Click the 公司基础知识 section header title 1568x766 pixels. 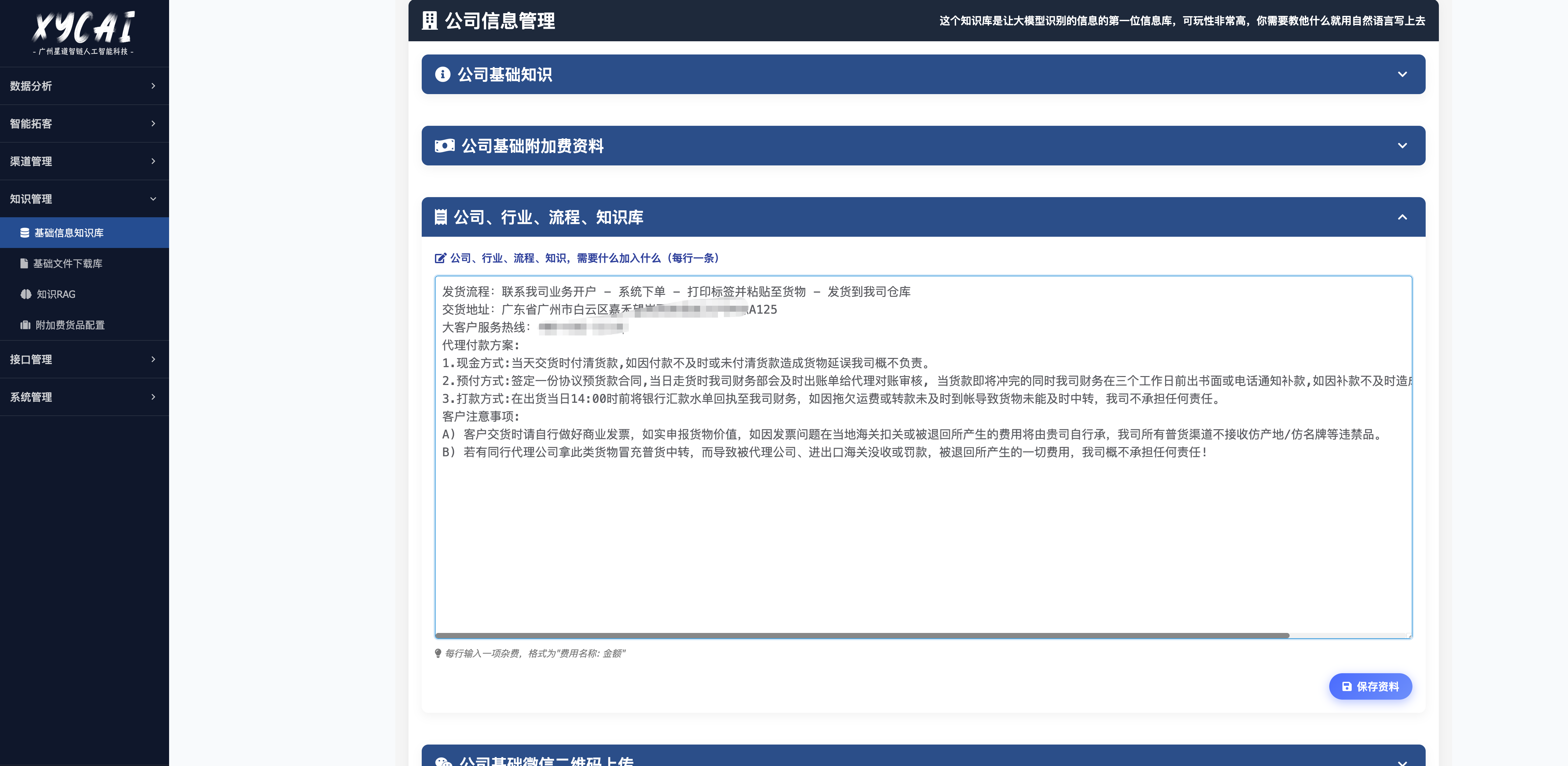tap(505, 74)
